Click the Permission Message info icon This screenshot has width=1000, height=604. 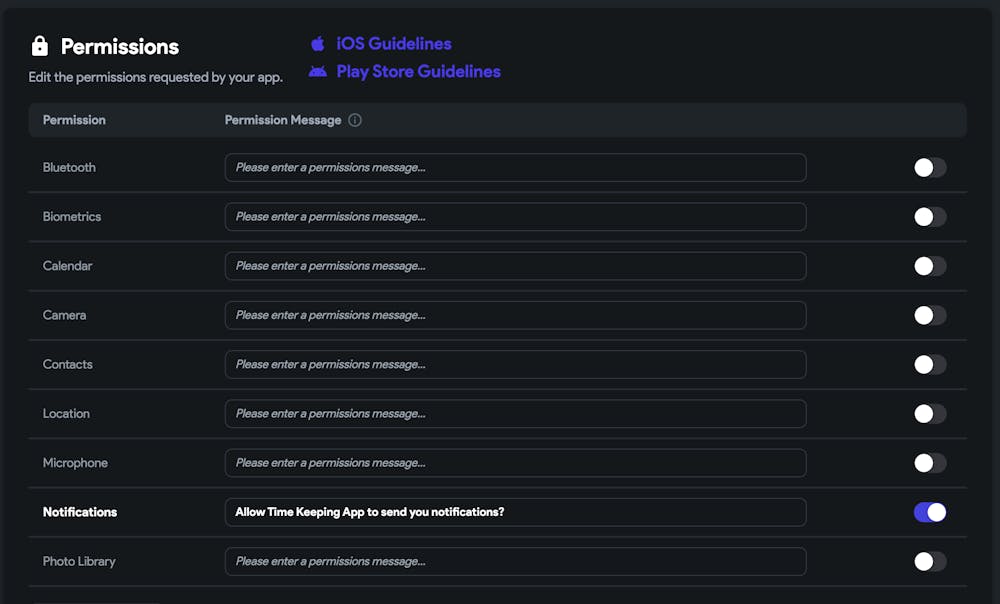tap(355, 120)
